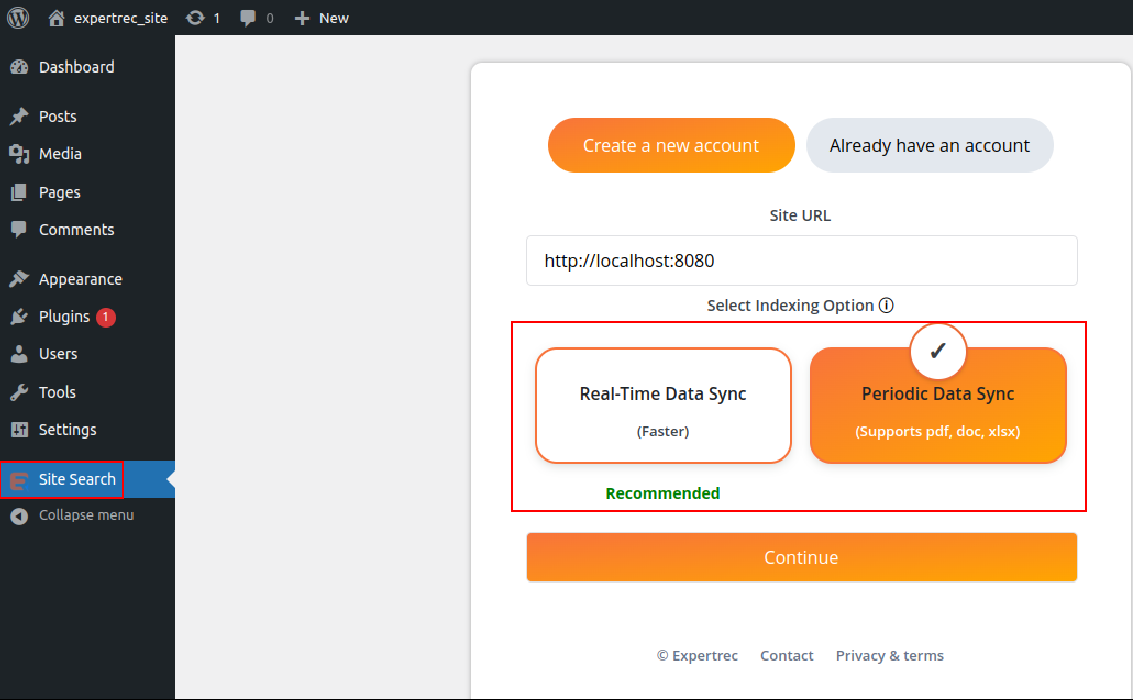Click the plus New content button
Viewport: 1133px width, 700px height.
coord(321,18)
